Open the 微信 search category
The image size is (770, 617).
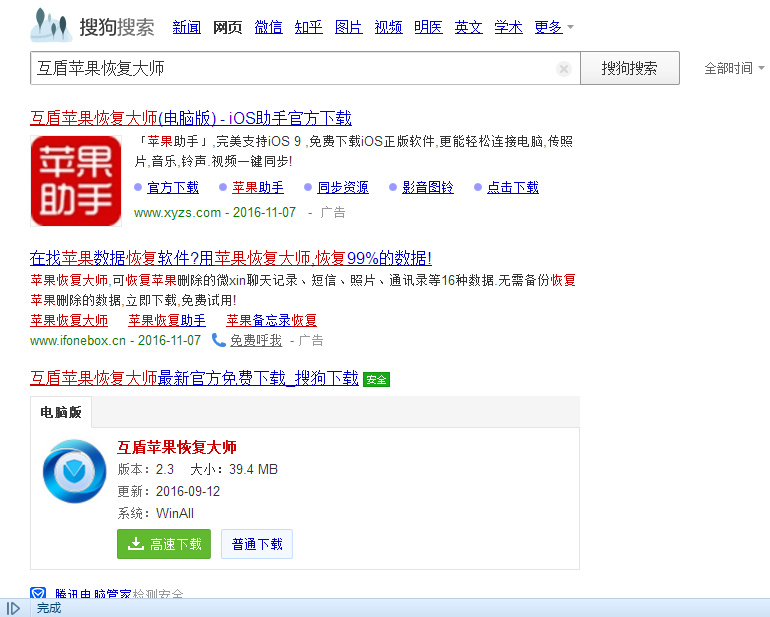click(268, 28)
